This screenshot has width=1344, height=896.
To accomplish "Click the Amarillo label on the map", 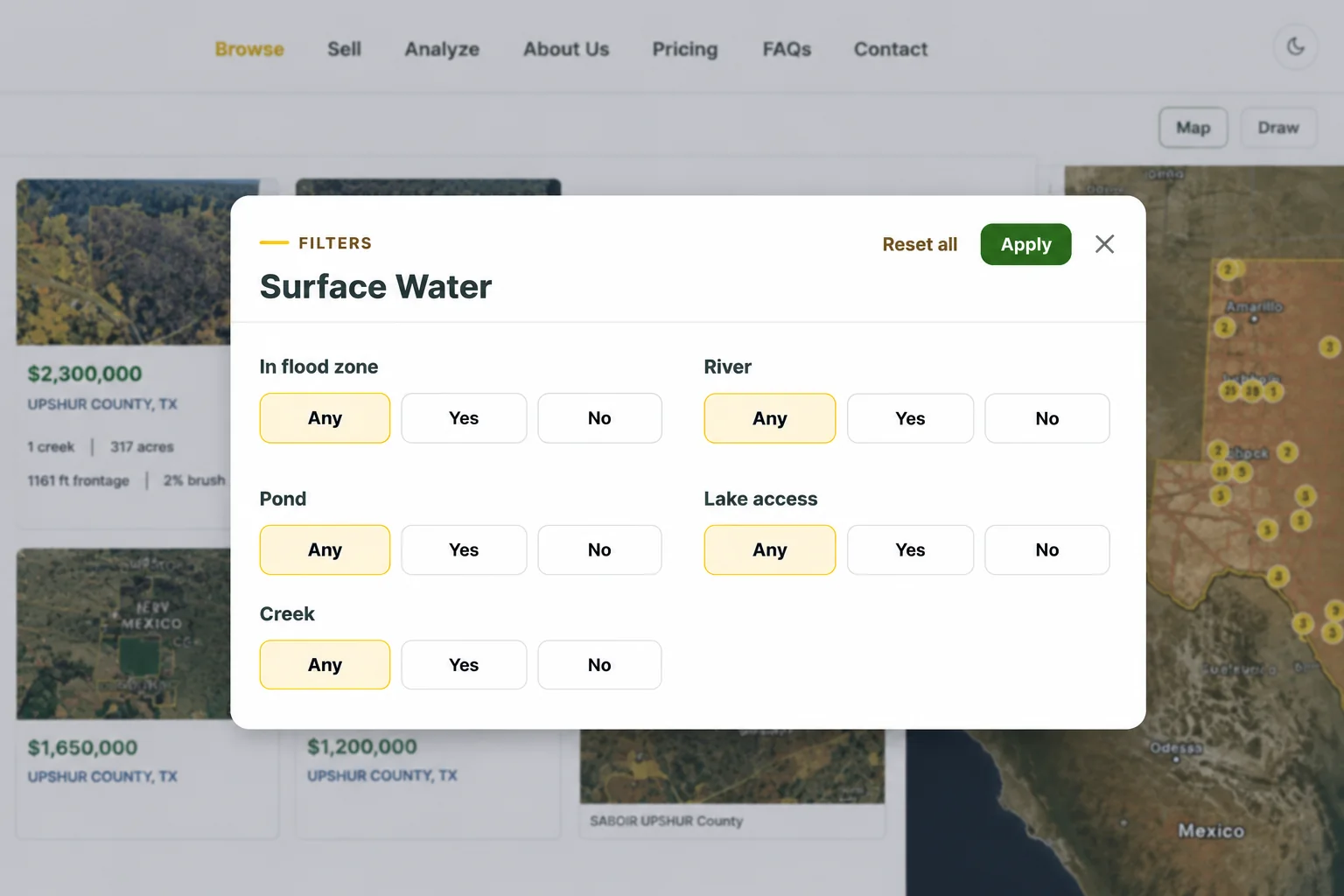I will pos(1254,307).
